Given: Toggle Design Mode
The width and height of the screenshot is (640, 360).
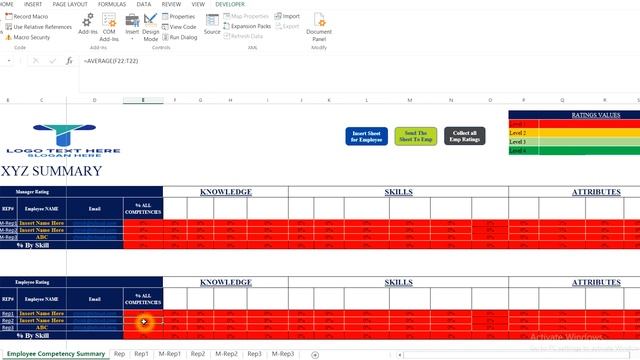Looking at the screenshot, I should 151,27.
